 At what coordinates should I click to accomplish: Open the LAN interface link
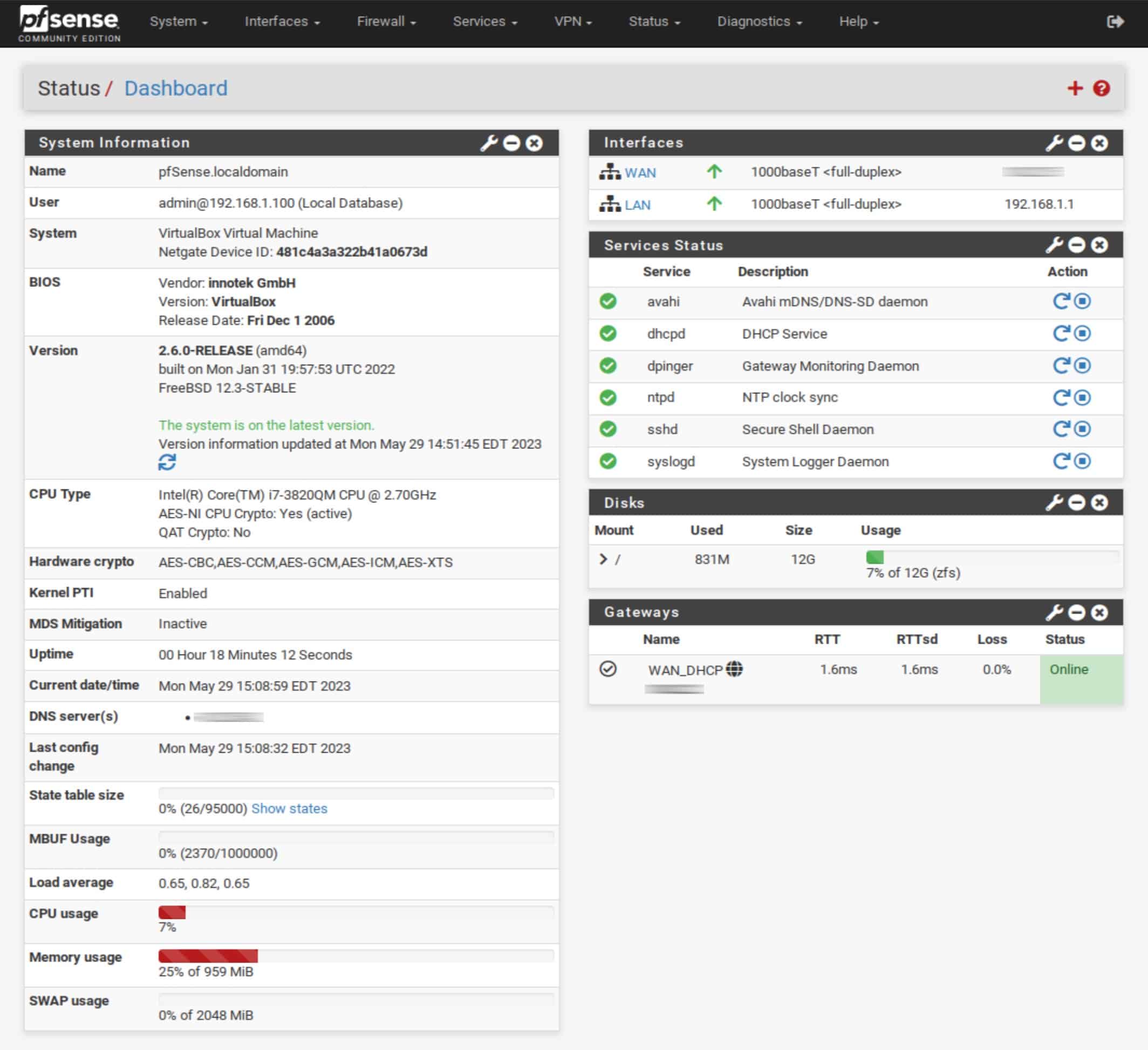[x=637, y=205]
